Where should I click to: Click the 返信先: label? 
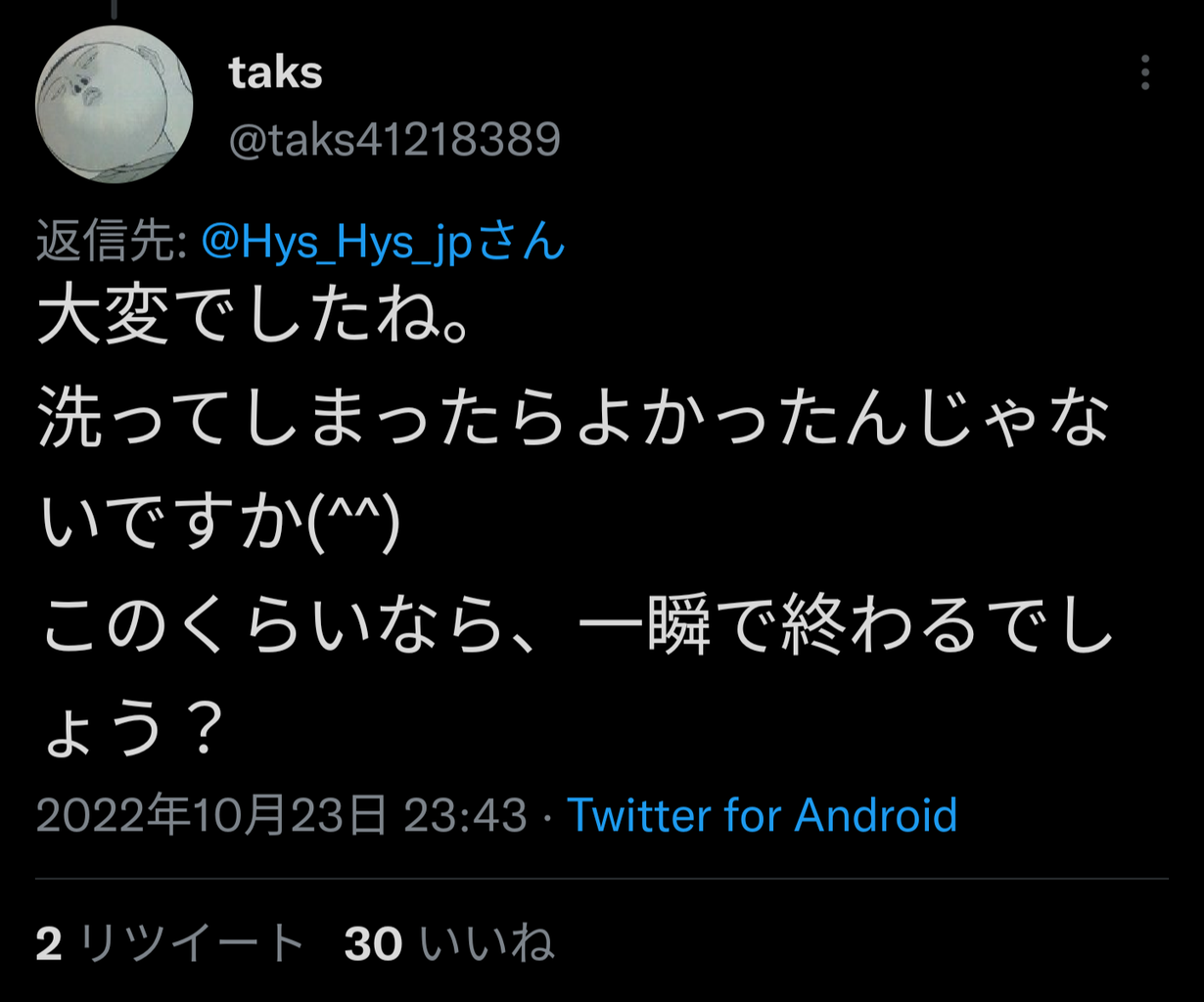pyautogui.click(x=113, y=241)
